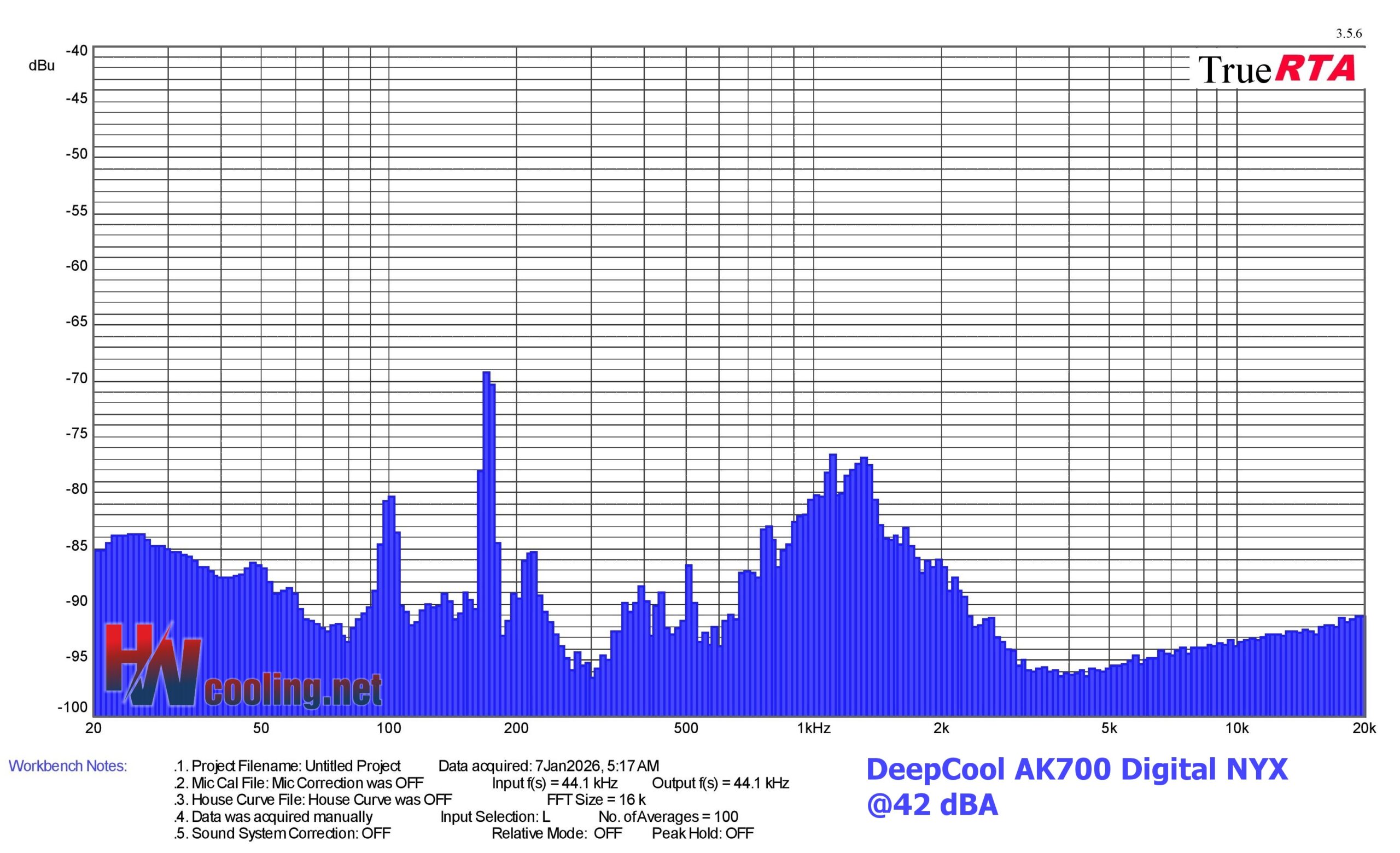This screenshot has height=853, width=1400.
Task: Click the peak just above 1kHz
Action: [x=833, y=585]
